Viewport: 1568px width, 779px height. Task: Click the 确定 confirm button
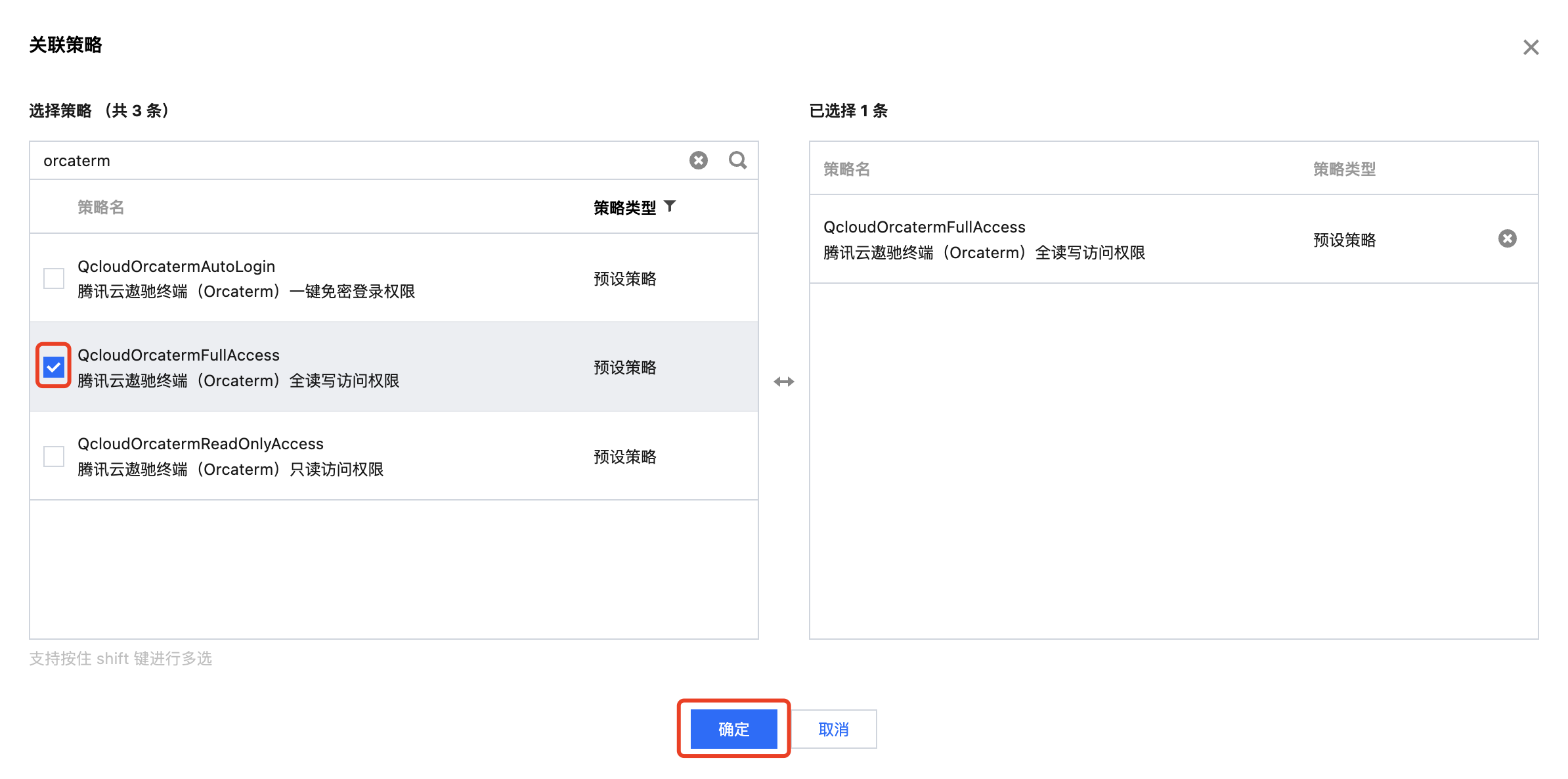tap(734, 729)
